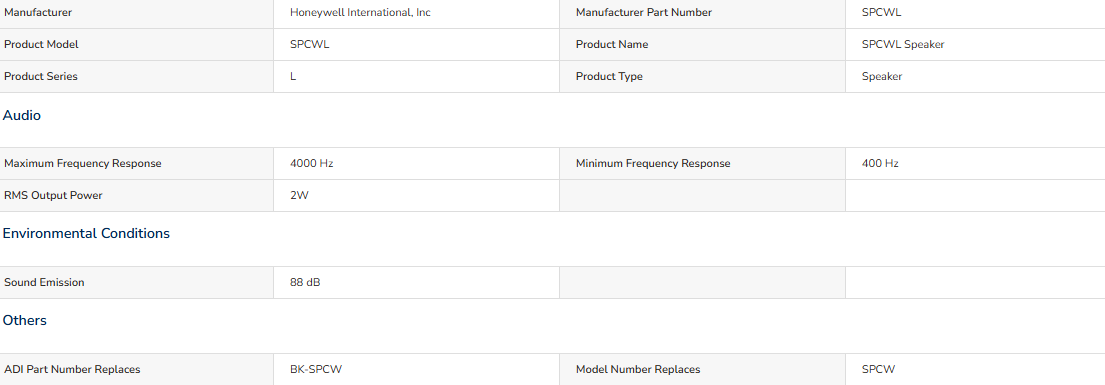Click the Honeywell International, Inc manufacturer value
Viewport: 1105px width, 385px height.
[360, 13]
